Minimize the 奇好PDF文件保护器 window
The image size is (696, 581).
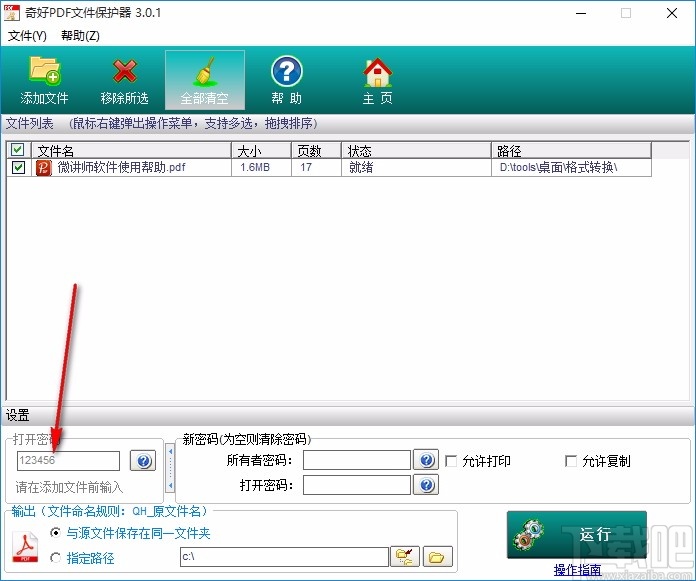(581, 13)
